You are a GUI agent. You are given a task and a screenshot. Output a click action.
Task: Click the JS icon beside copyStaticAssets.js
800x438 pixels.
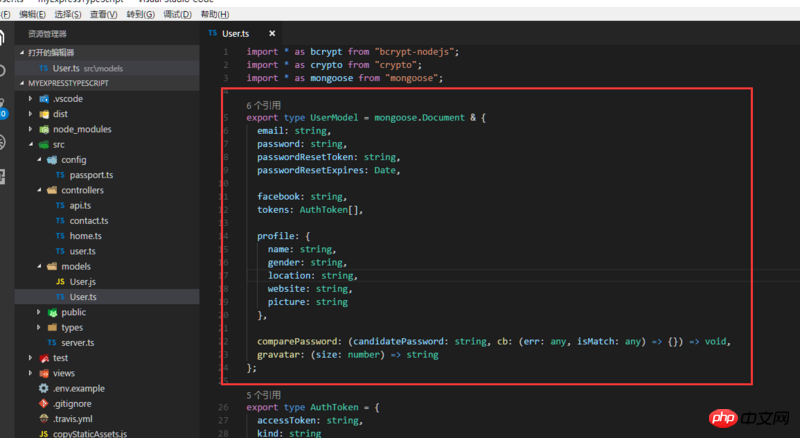click(44, 434)
